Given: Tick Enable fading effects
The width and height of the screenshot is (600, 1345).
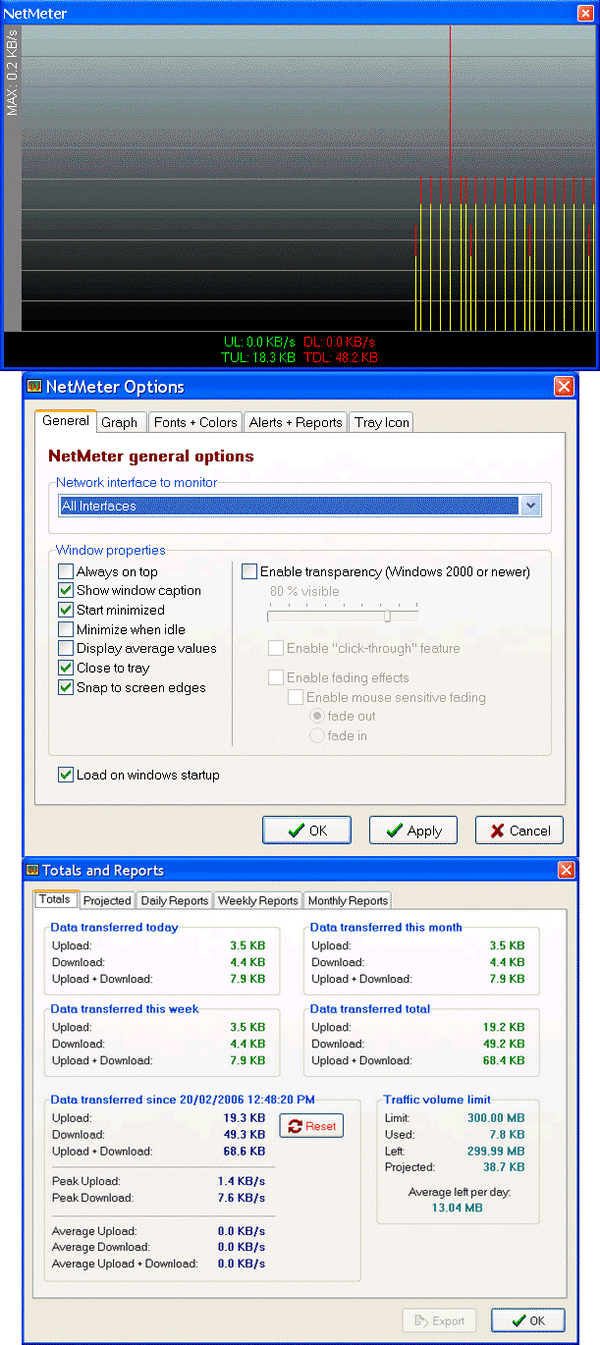Looking at the screenshot, I should 276,678.
